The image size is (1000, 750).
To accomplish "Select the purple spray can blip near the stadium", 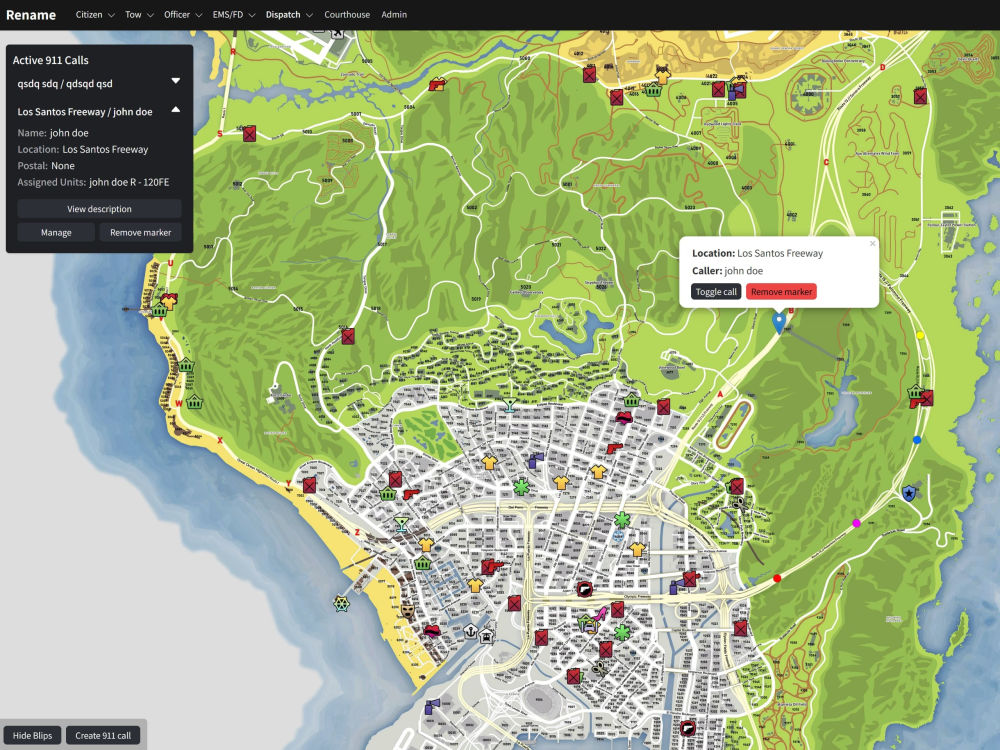I will click(x=432, y=706).
